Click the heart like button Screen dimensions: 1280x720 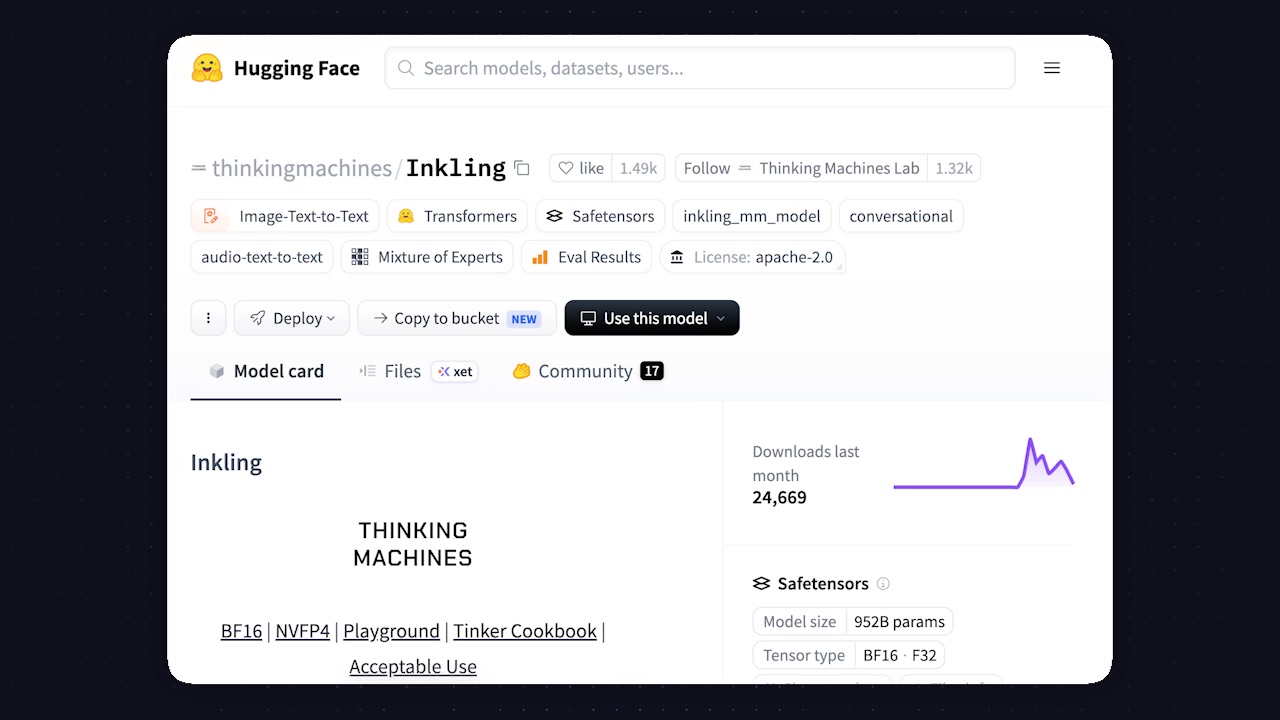click(581, 168)
